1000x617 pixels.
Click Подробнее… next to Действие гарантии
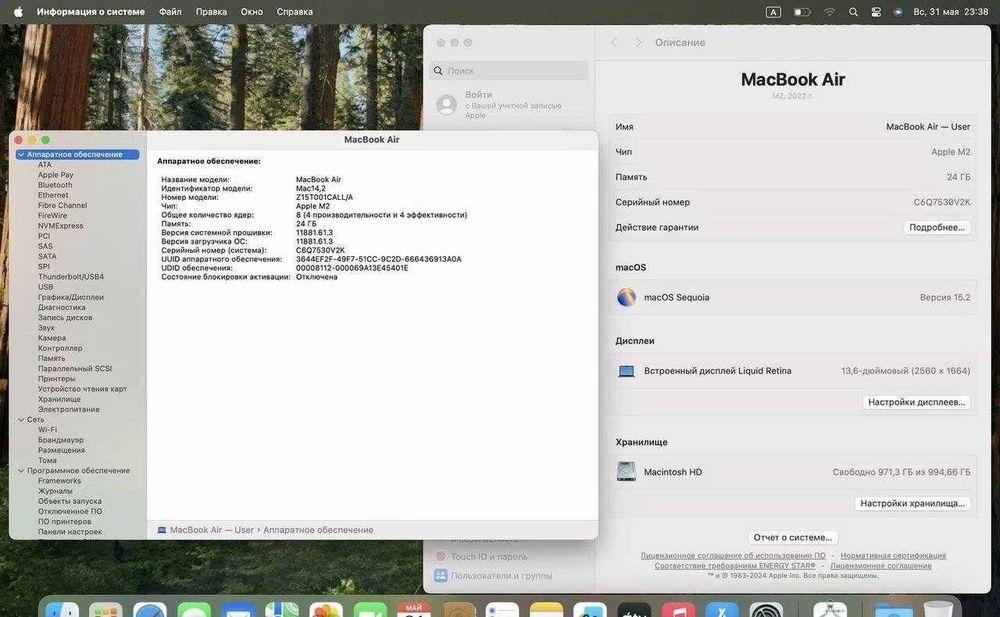pyautogui.click(x=937, y=228)
